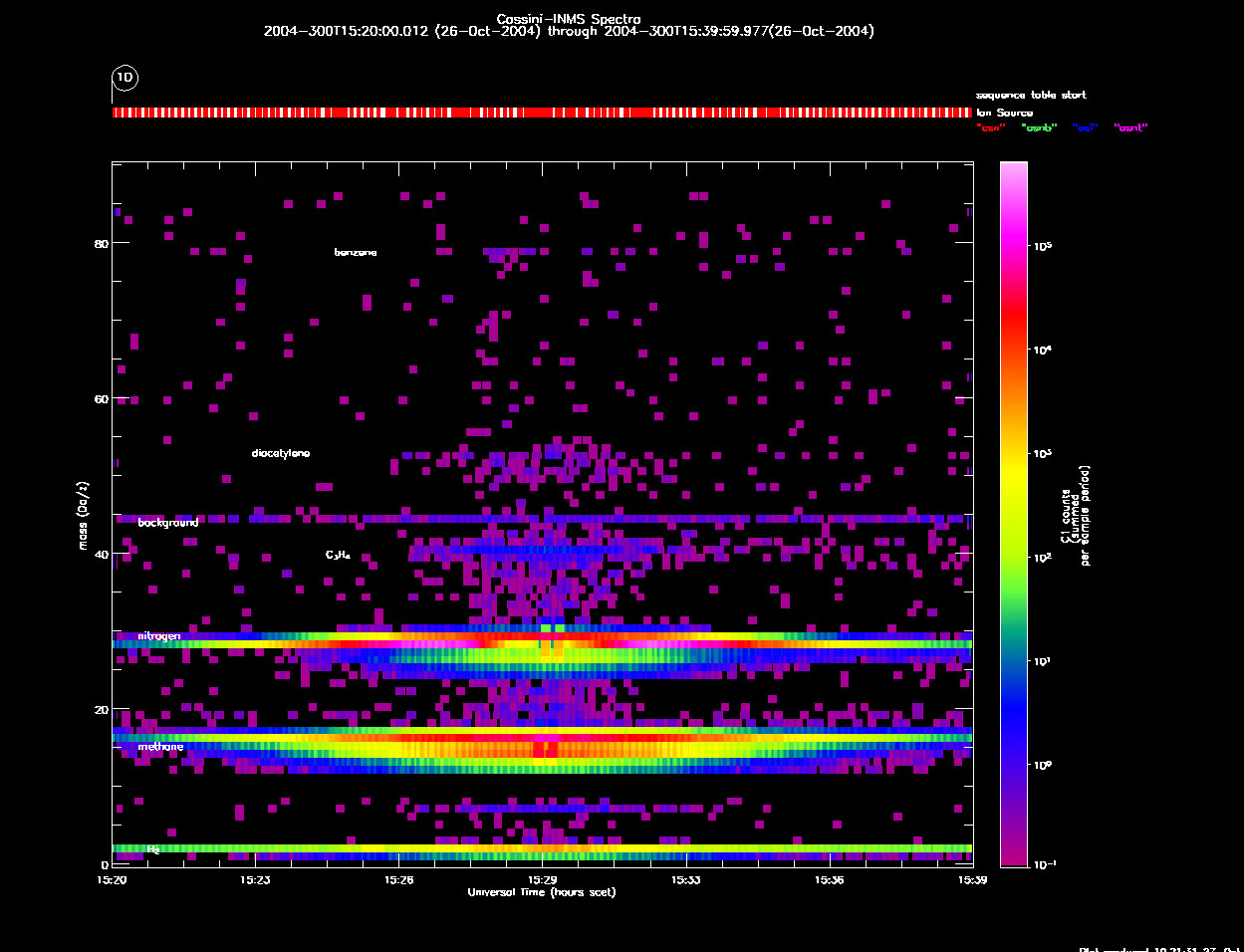Click the H2 band label
The height and width of the screenshot is (952, 1244).
pos(153,849)
